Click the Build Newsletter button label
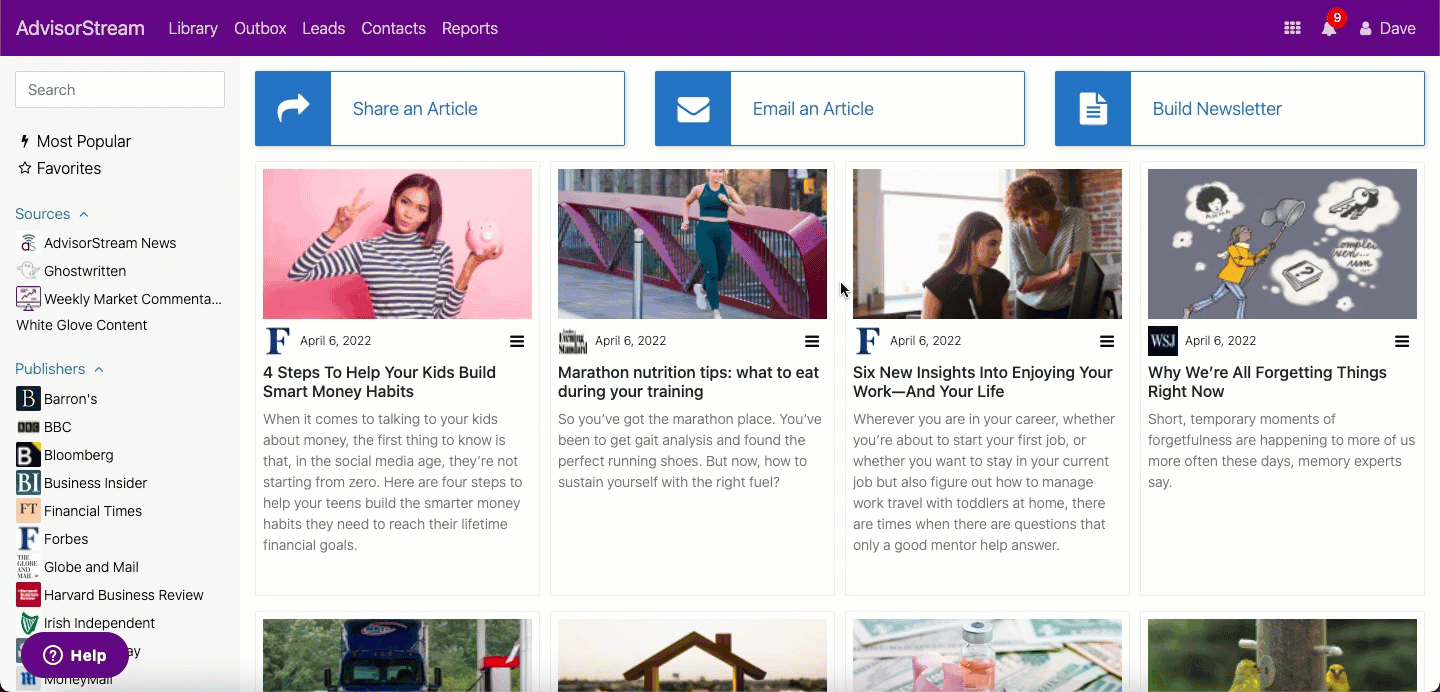 pos(1217,109)
